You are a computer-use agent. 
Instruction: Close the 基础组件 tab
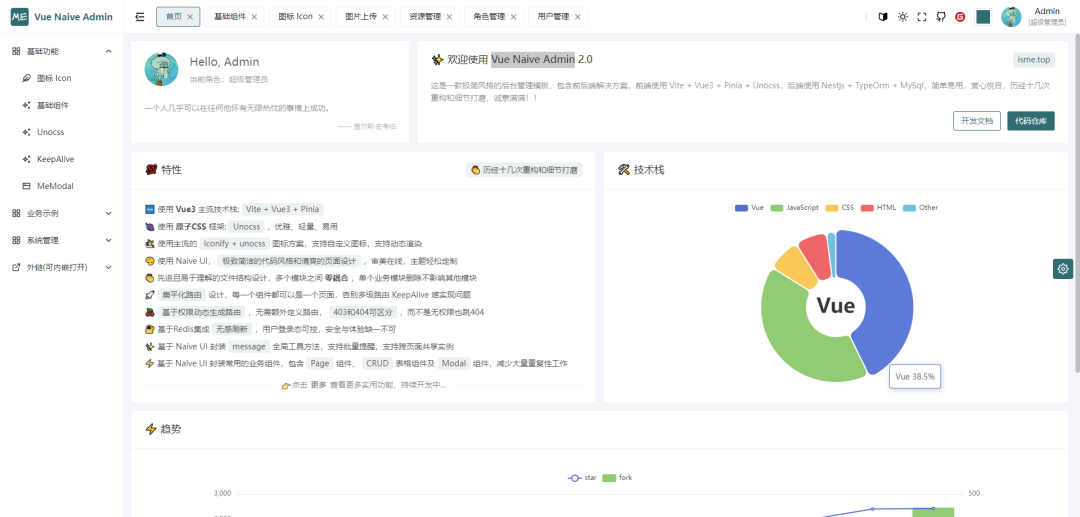coord(254,17)
